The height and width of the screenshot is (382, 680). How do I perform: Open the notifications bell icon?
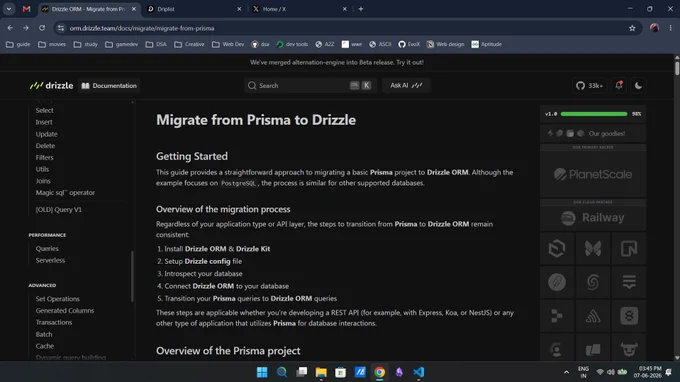(619, 85)
